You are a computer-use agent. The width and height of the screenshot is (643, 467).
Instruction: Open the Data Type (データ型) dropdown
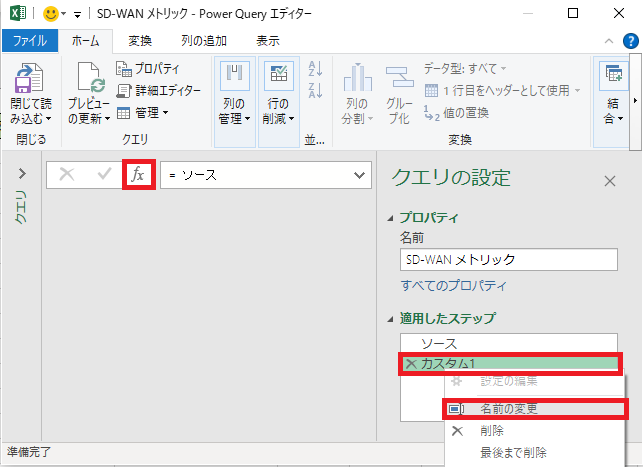pos(465,68)
